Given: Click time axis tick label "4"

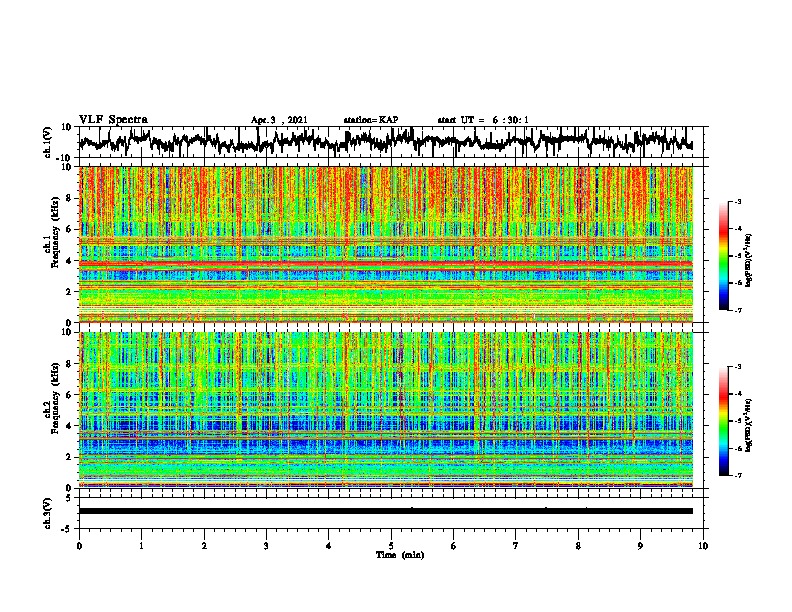Looking at the screenshot, I should click(328, 546).
